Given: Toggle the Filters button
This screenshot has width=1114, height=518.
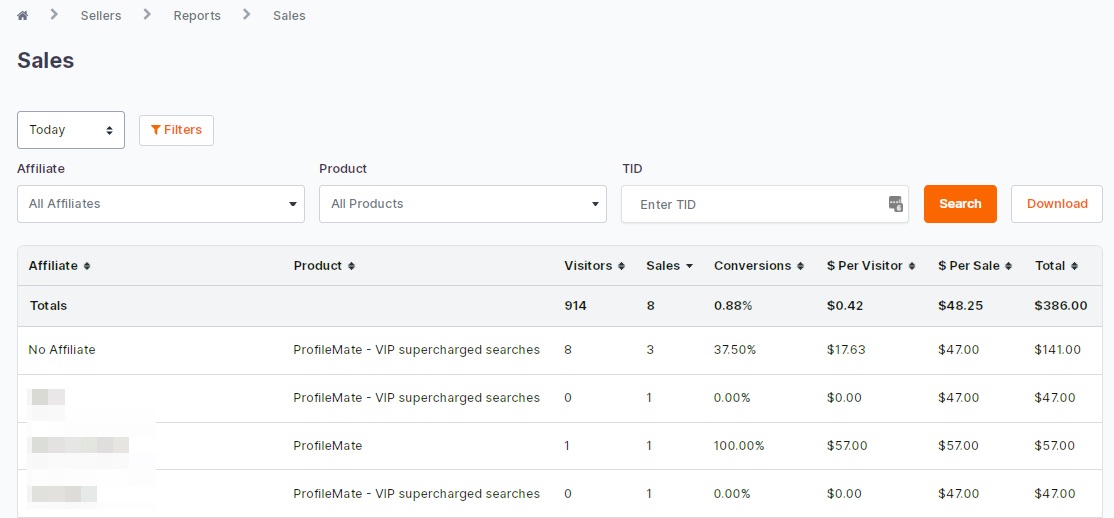Looking at the screenshot, I should tap(176, 130).
